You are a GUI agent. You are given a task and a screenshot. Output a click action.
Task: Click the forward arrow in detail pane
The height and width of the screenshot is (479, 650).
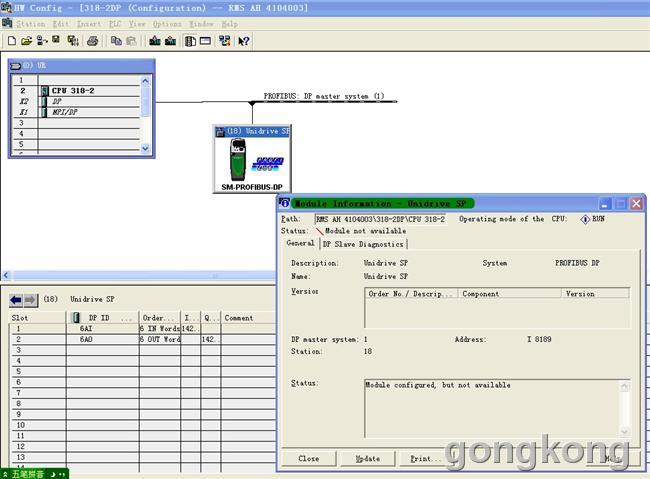(x=30, y=300)
